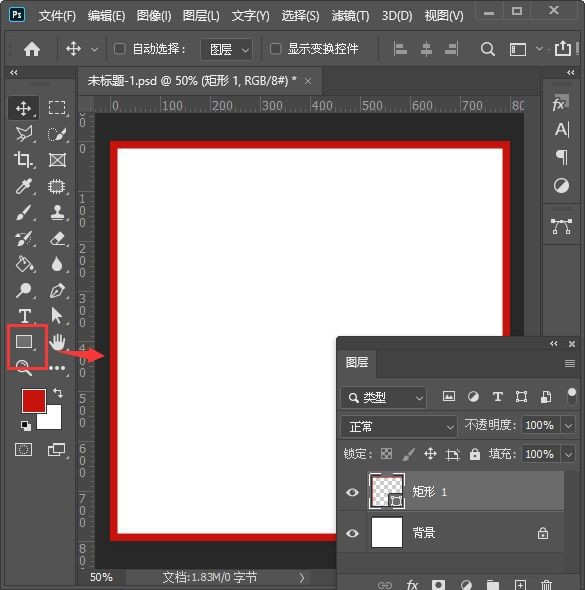Toggle visibility of 背景 layer

pyautogui.click(x=353, y=533)
